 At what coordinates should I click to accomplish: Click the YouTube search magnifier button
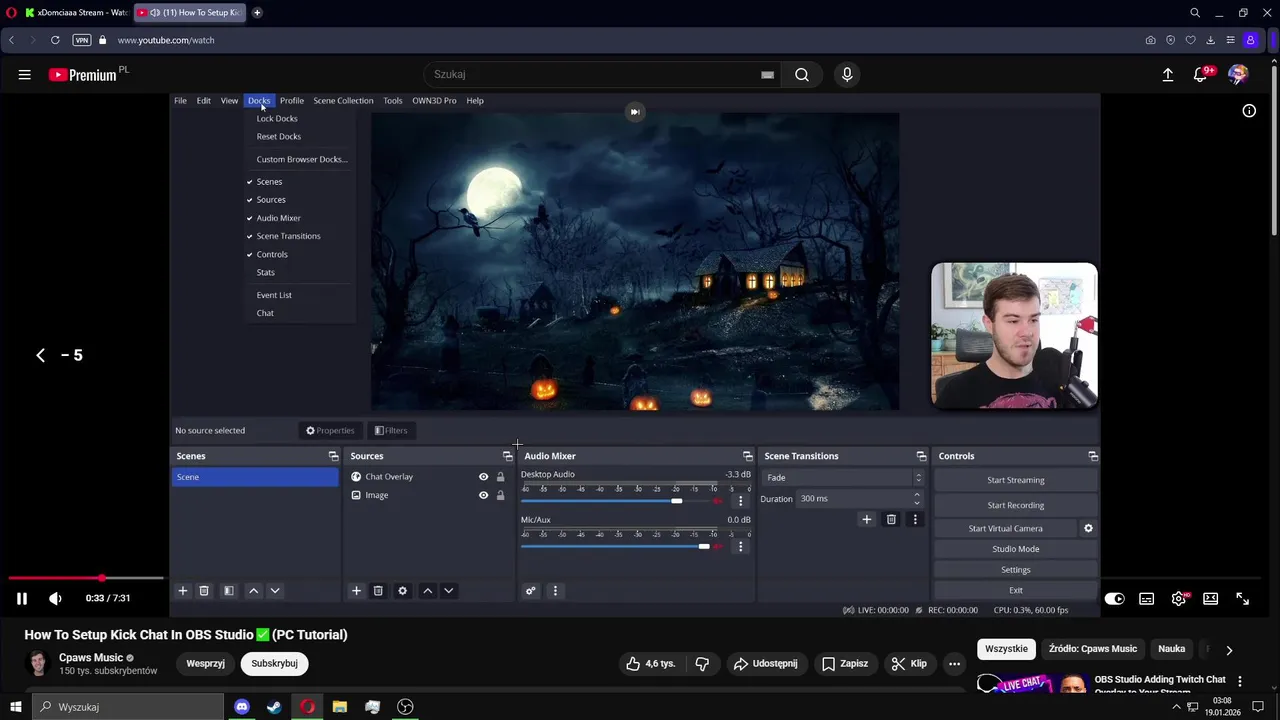pyautogui.click(x=802, y=75)
